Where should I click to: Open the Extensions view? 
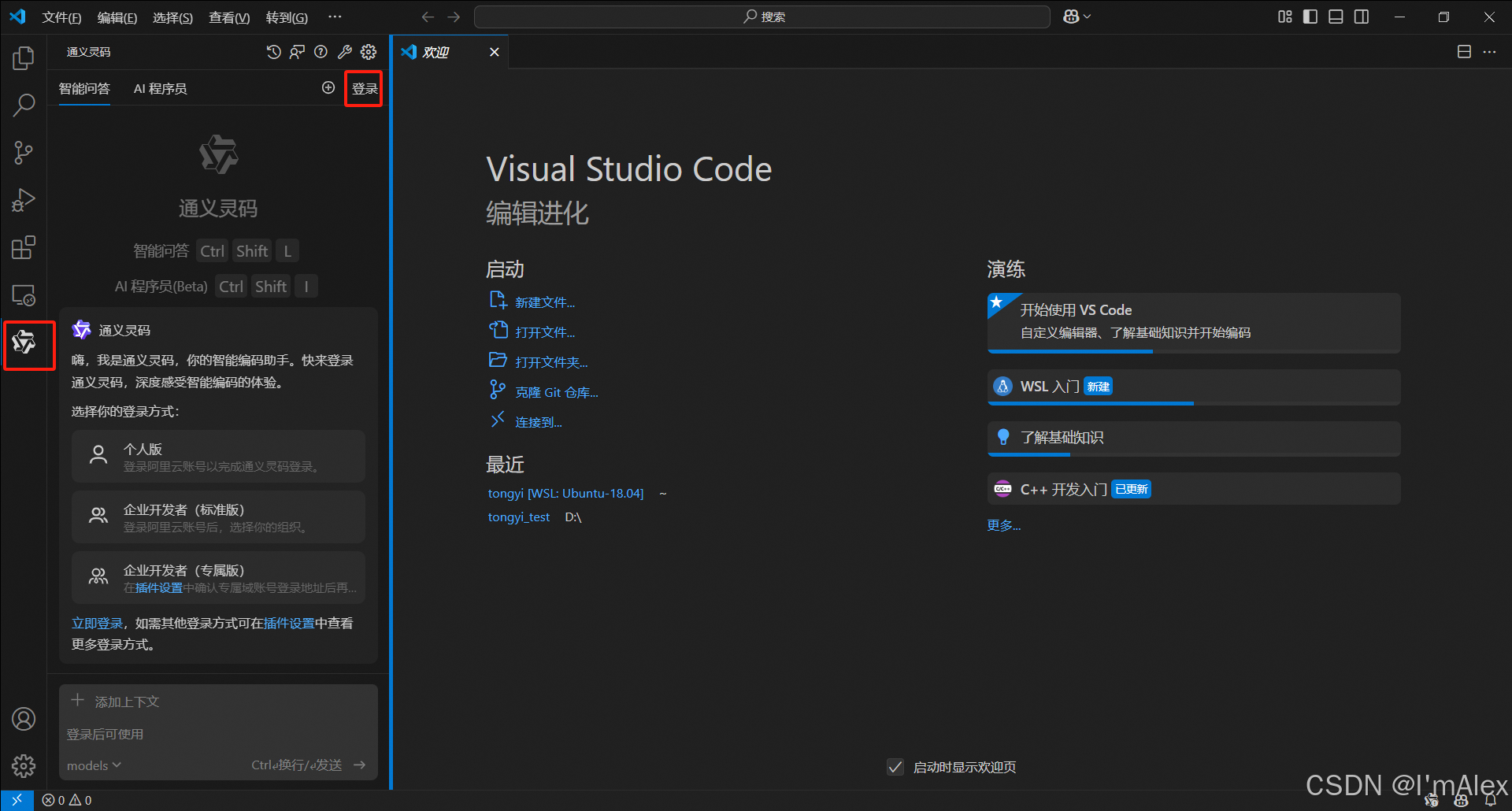click(x=24, y=248)
